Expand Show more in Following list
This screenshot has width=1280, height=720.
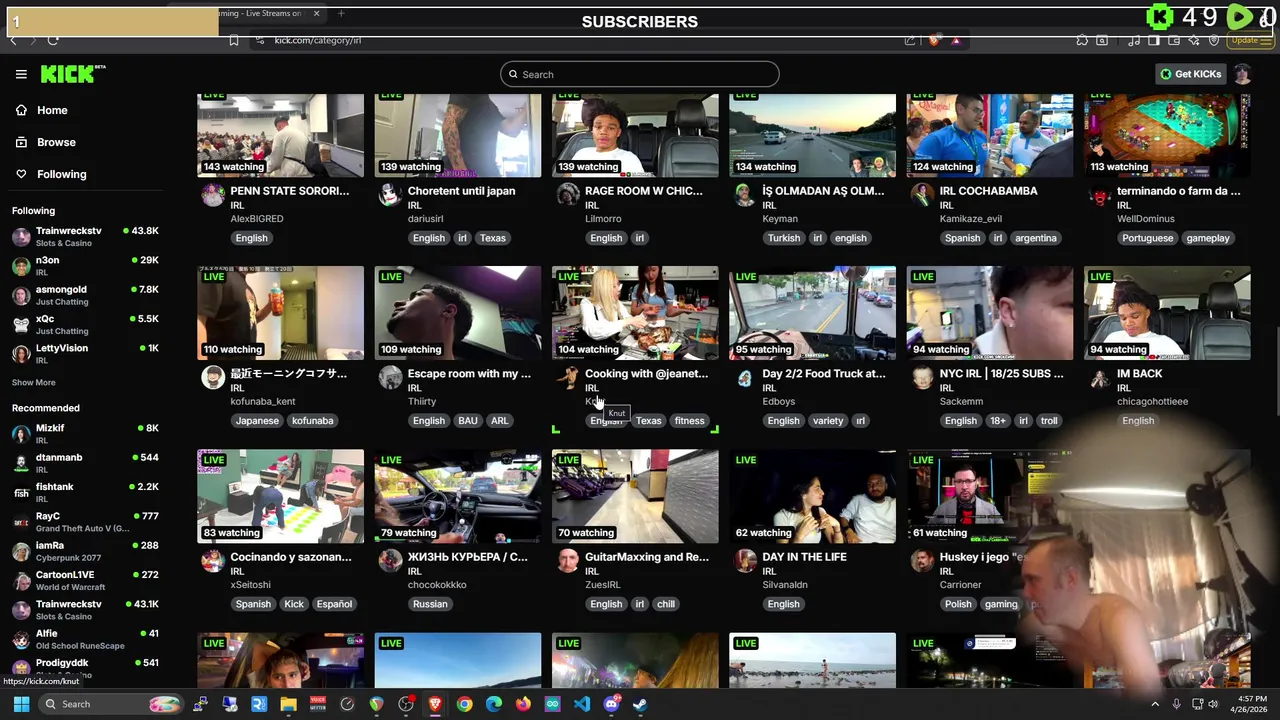pyautogui.click(x=34, y=382)
